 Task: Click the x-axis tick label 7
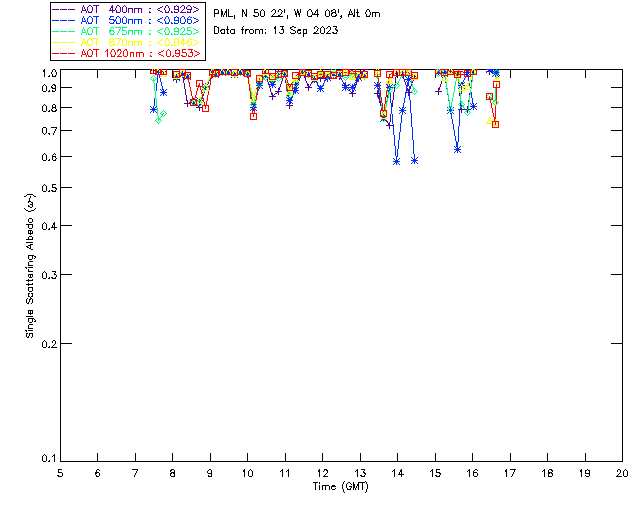(x=135, y=473)
